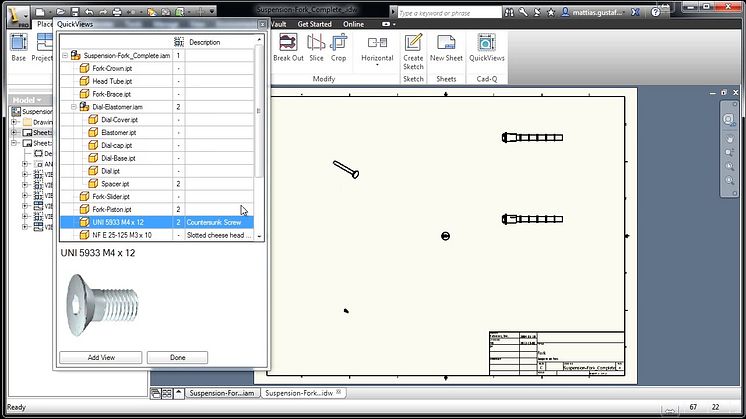Image resolution: width=746 pixels, height=419 pixels.
Task: Click the up arrow beside the document tabs
Action: (x=178, y=393)
